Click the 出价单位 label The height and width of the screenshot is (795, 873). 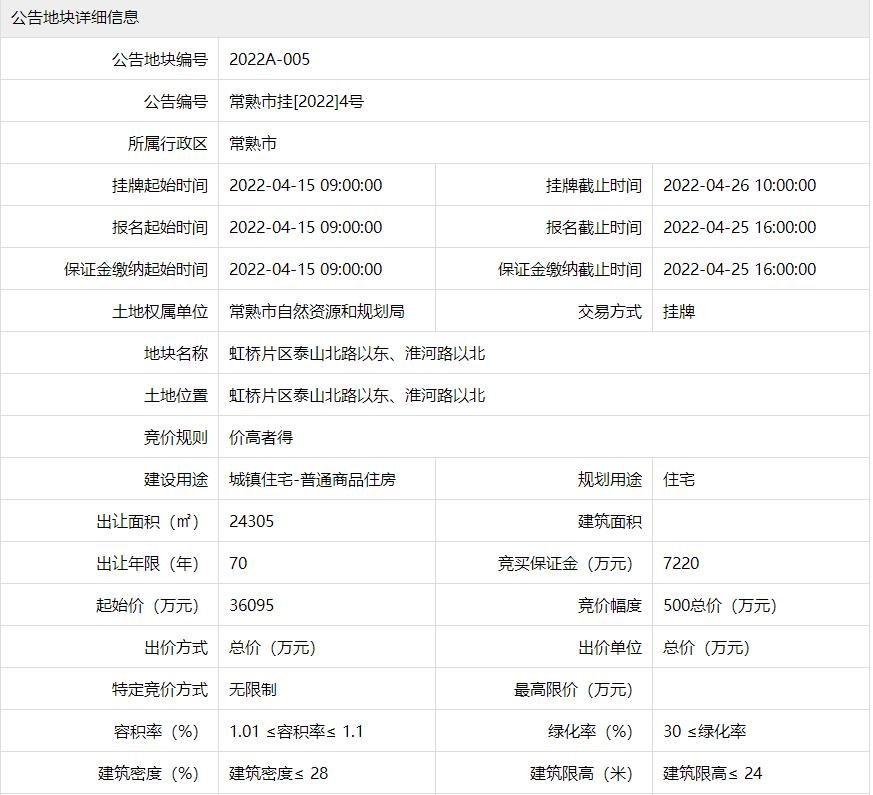tap(610, 647)
